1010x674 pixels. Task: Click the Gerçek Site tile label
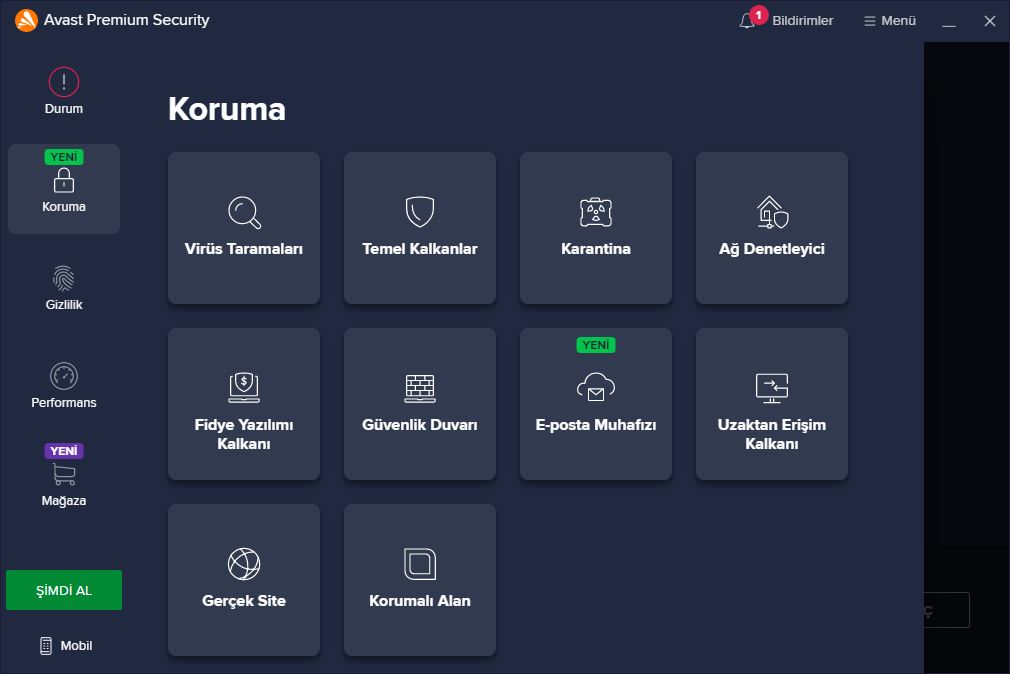coord(244,601)
